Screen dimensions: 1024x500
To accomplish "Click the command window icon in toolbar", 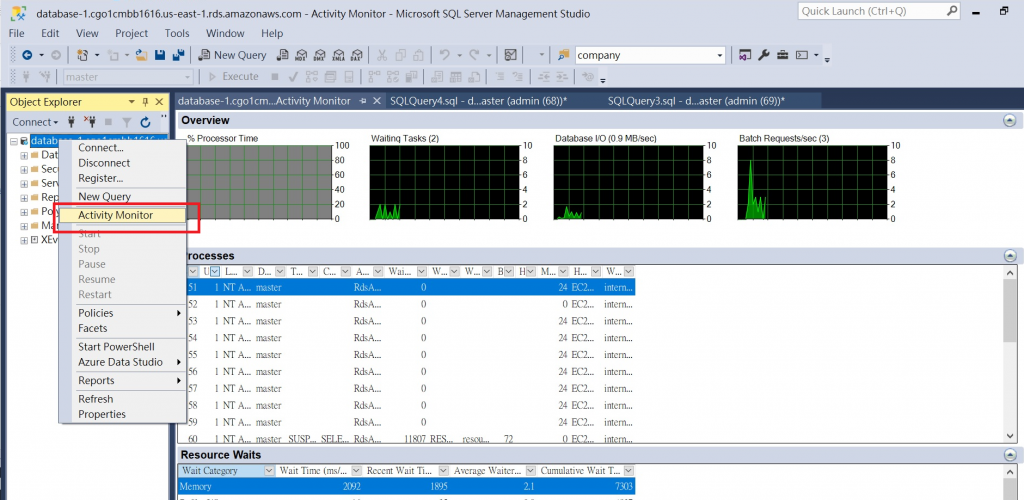I will click(801, 55).
